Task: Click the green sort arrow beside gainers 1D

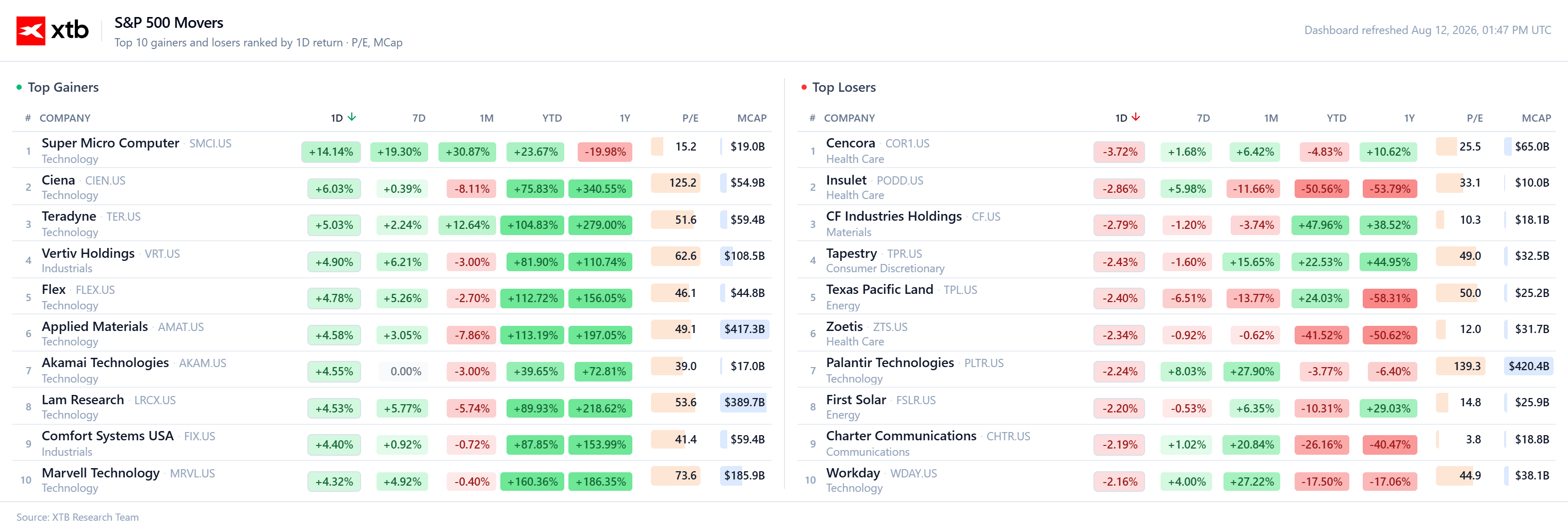Action: (352, 117)
